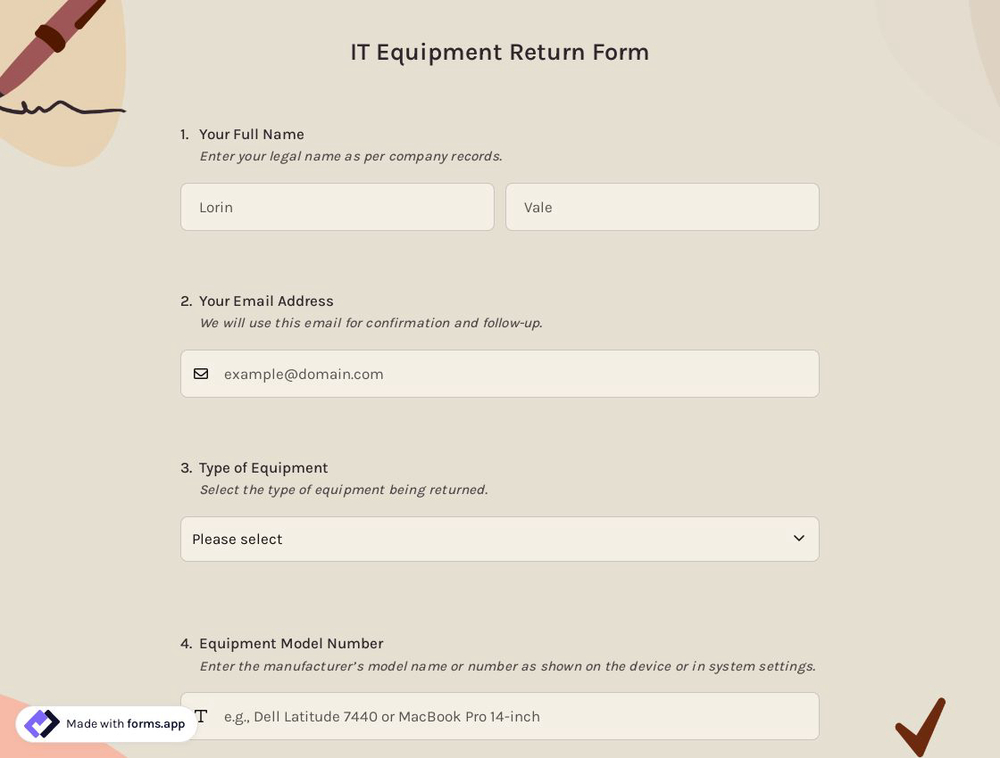Click the helper text under Equipment Model Number

(x=506, y=665)
